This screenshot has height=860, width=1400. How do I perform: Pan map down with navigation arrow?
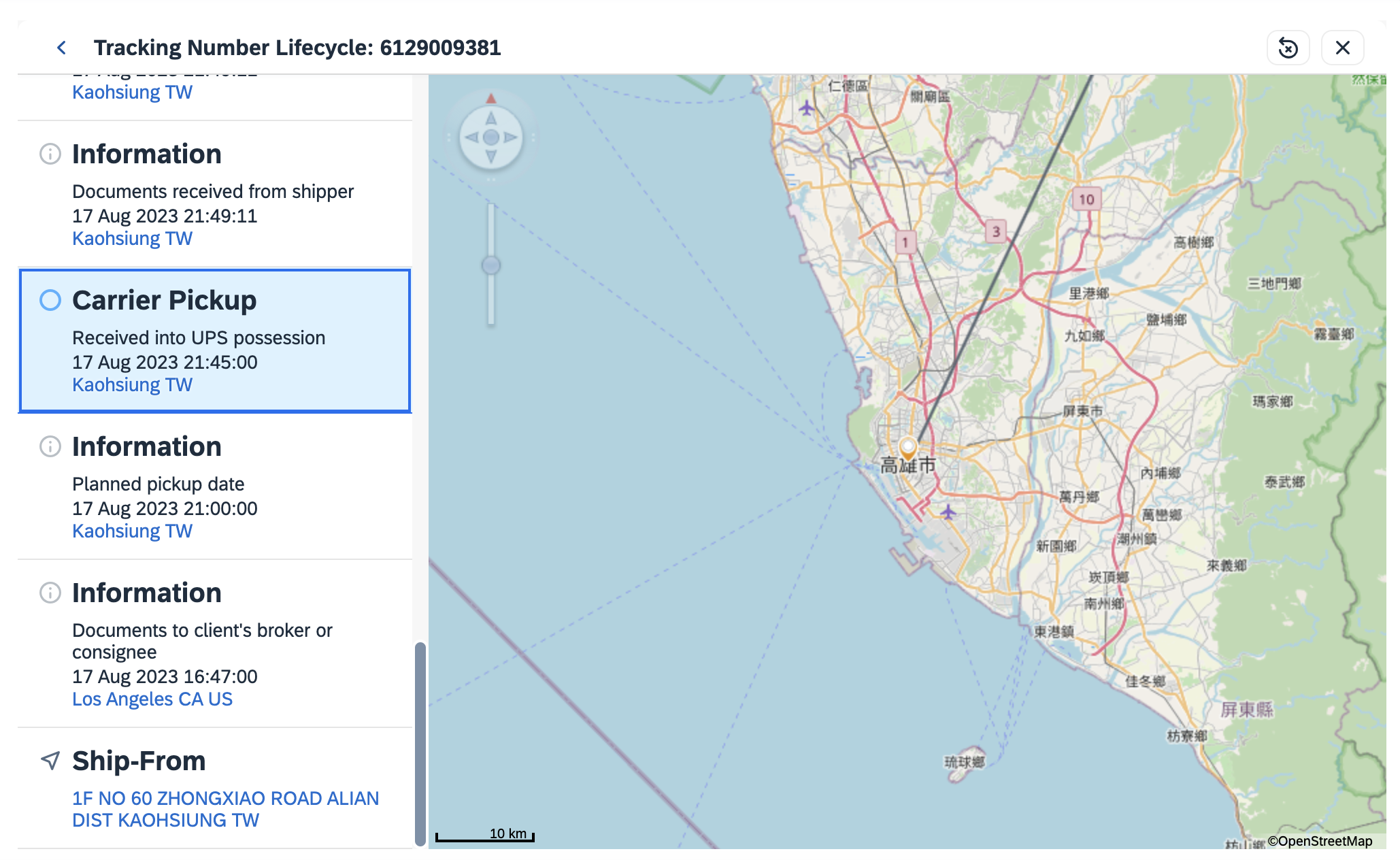[x=490, y=157]
